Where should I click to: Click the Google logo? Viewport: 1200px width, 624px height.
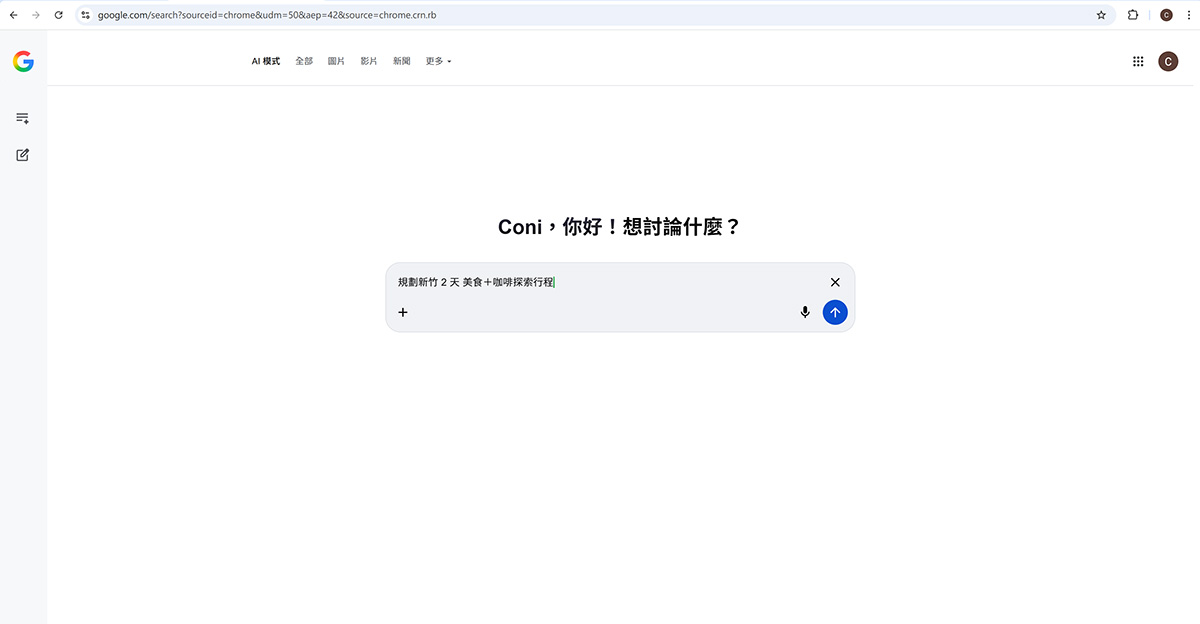click(22, 61)
